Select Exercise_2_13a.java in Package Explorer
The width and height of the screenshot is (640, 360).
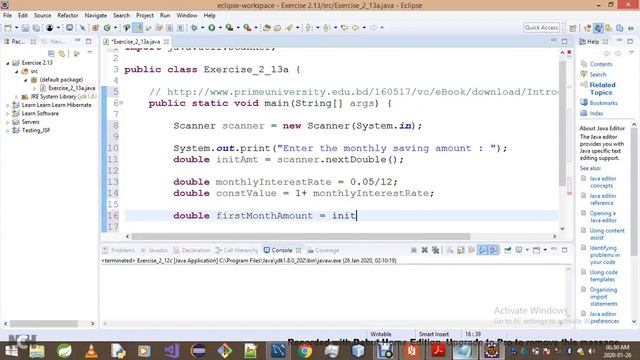tap(71, 88)
